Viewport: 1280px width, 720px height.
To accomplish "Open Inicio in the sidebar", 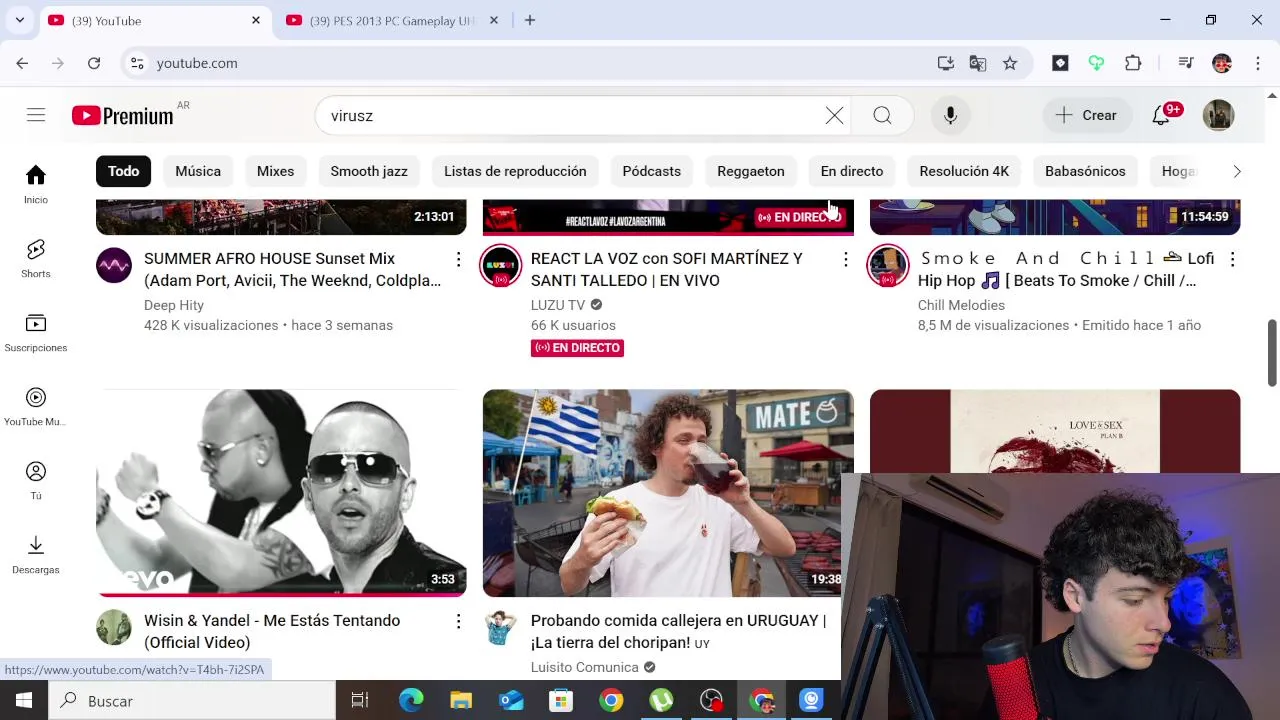I will tap(36, 185).
